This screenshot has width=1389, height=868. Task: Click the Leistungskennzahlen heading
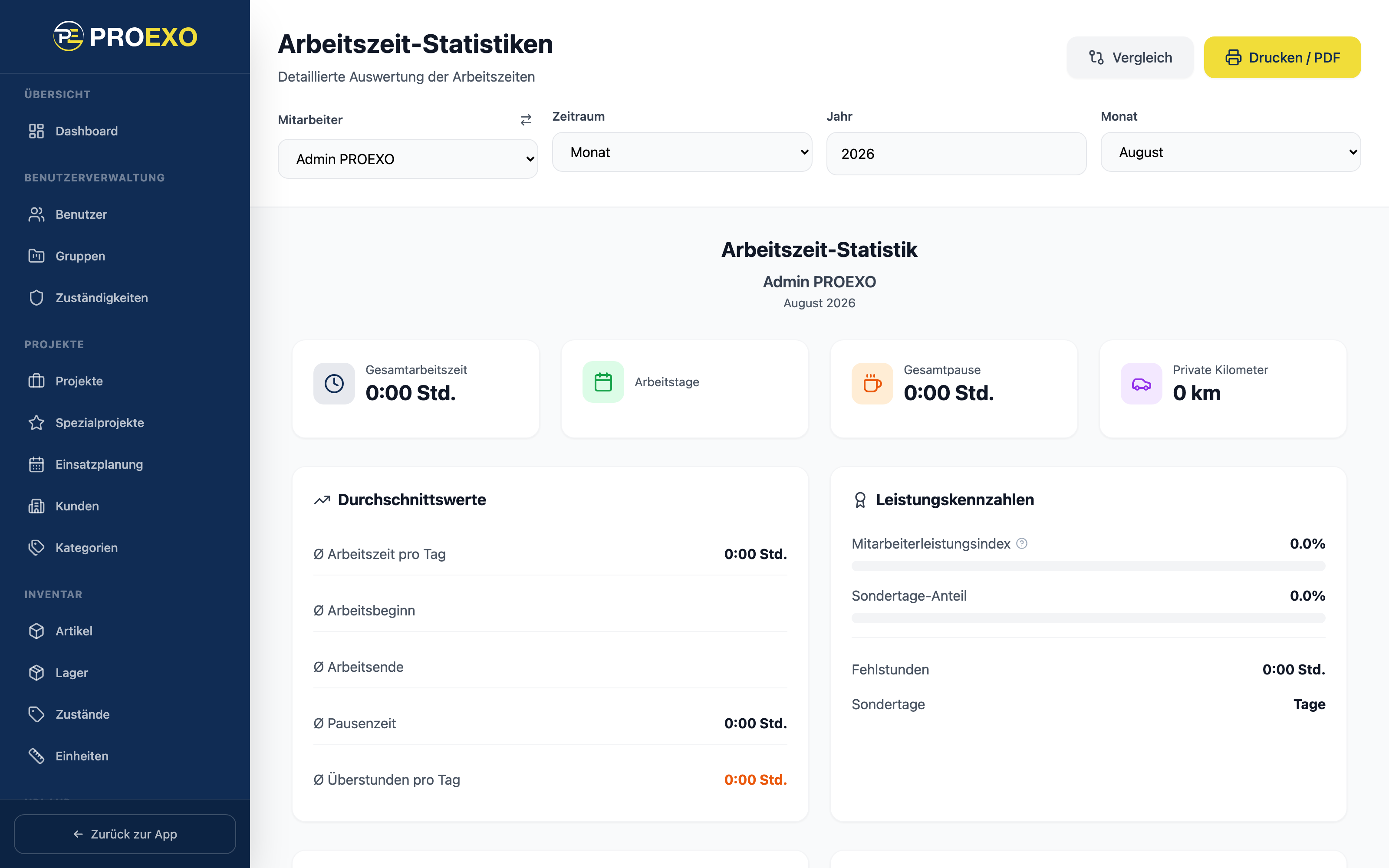955,500
